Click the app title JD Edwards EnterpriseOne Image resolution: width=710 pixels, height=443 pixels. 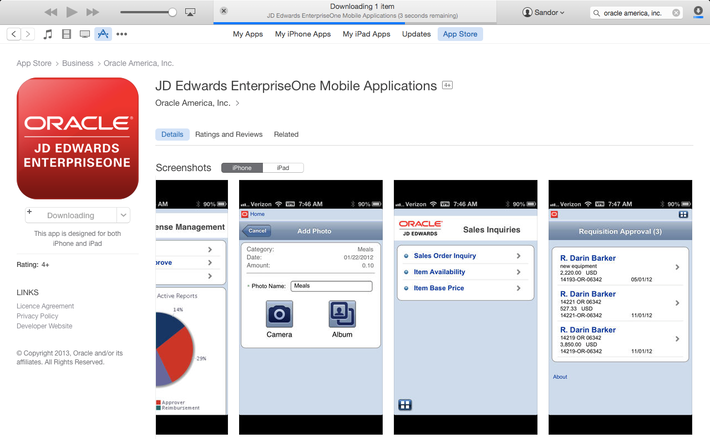click(296, 86)
